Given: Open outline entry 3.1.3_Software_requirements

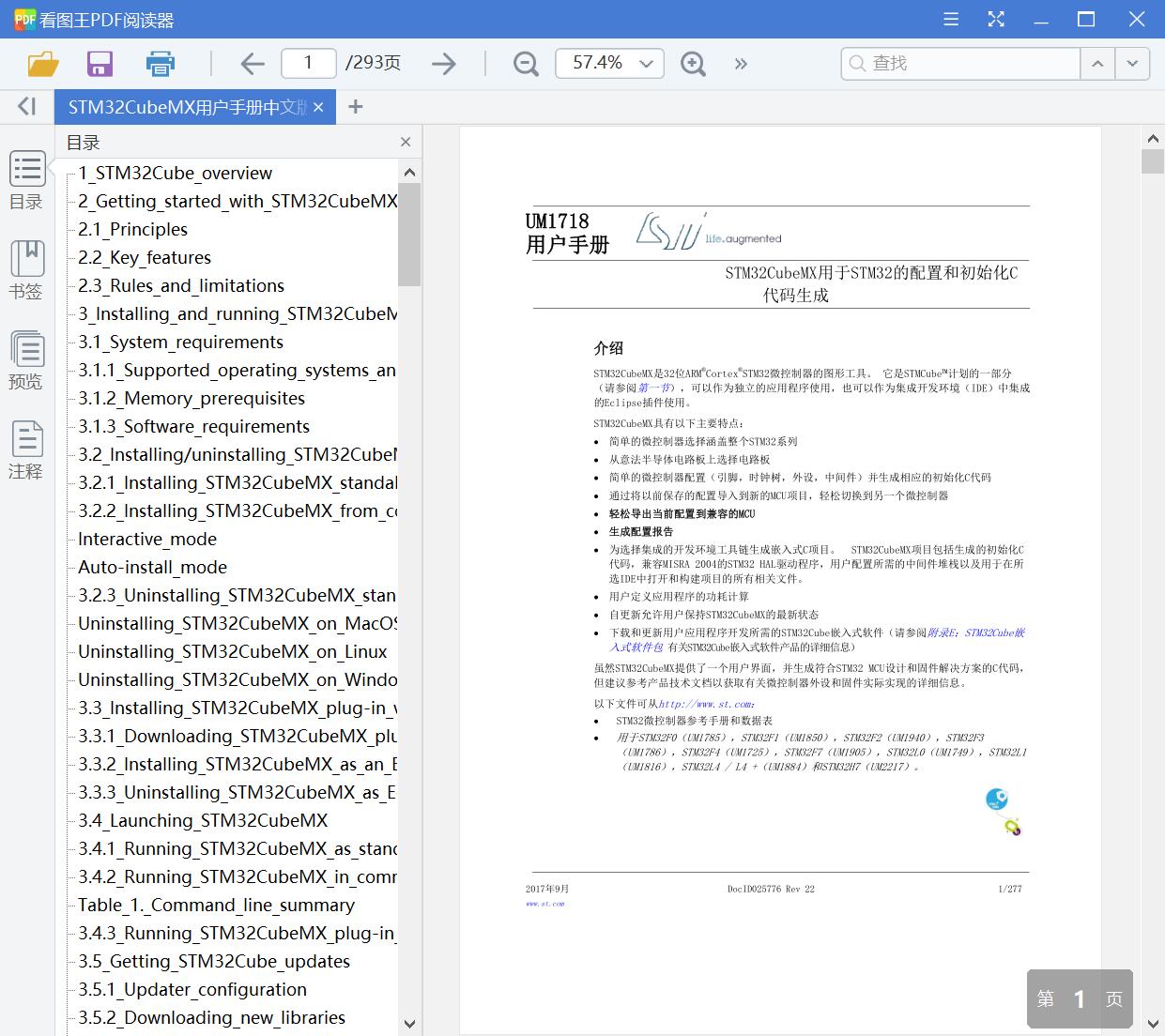Looking at the screenshot, I should pyautogui.click(x=193, y=426).
